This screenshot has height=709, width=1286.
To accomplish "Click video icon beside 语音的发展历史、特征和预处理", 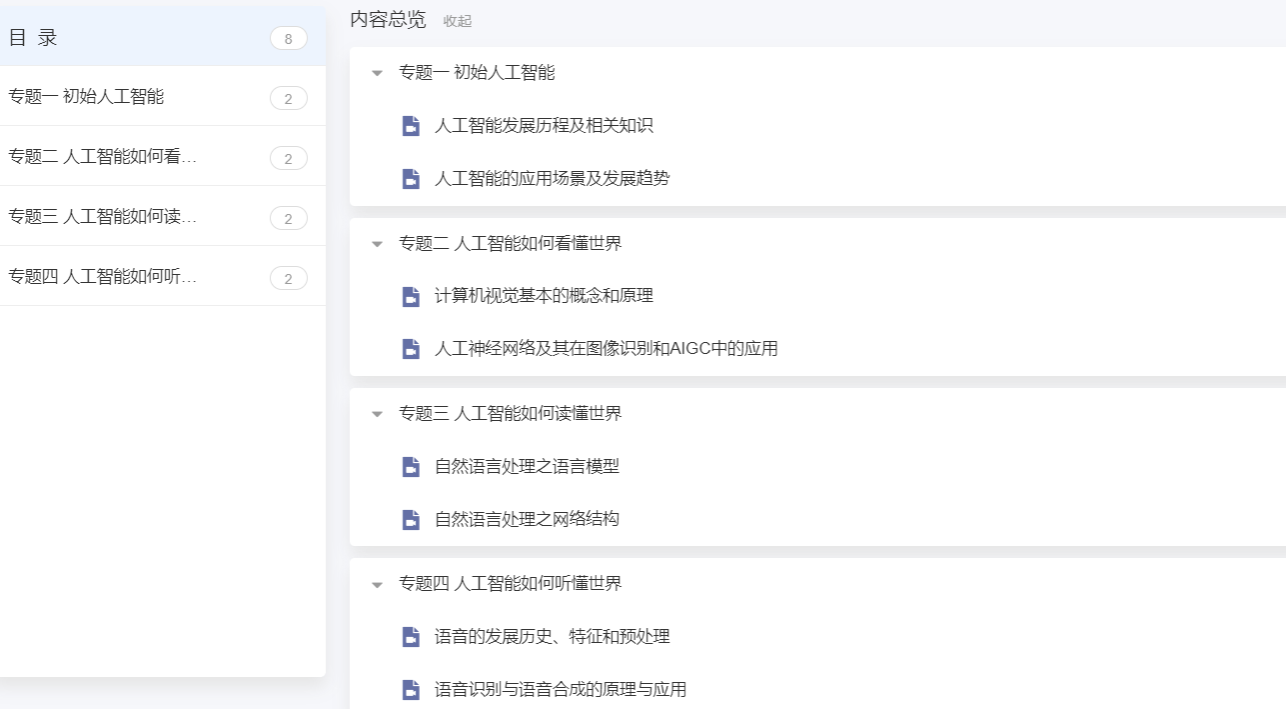I will (410, 637).
